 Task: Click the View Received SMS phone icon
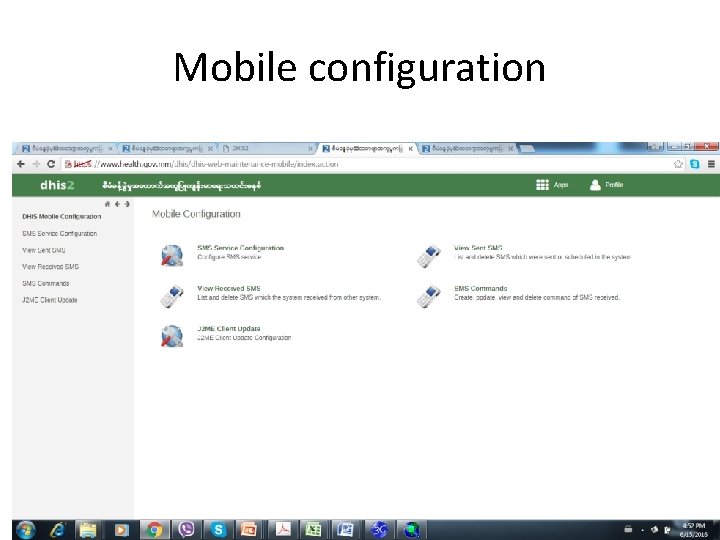(x=172, y=296)
